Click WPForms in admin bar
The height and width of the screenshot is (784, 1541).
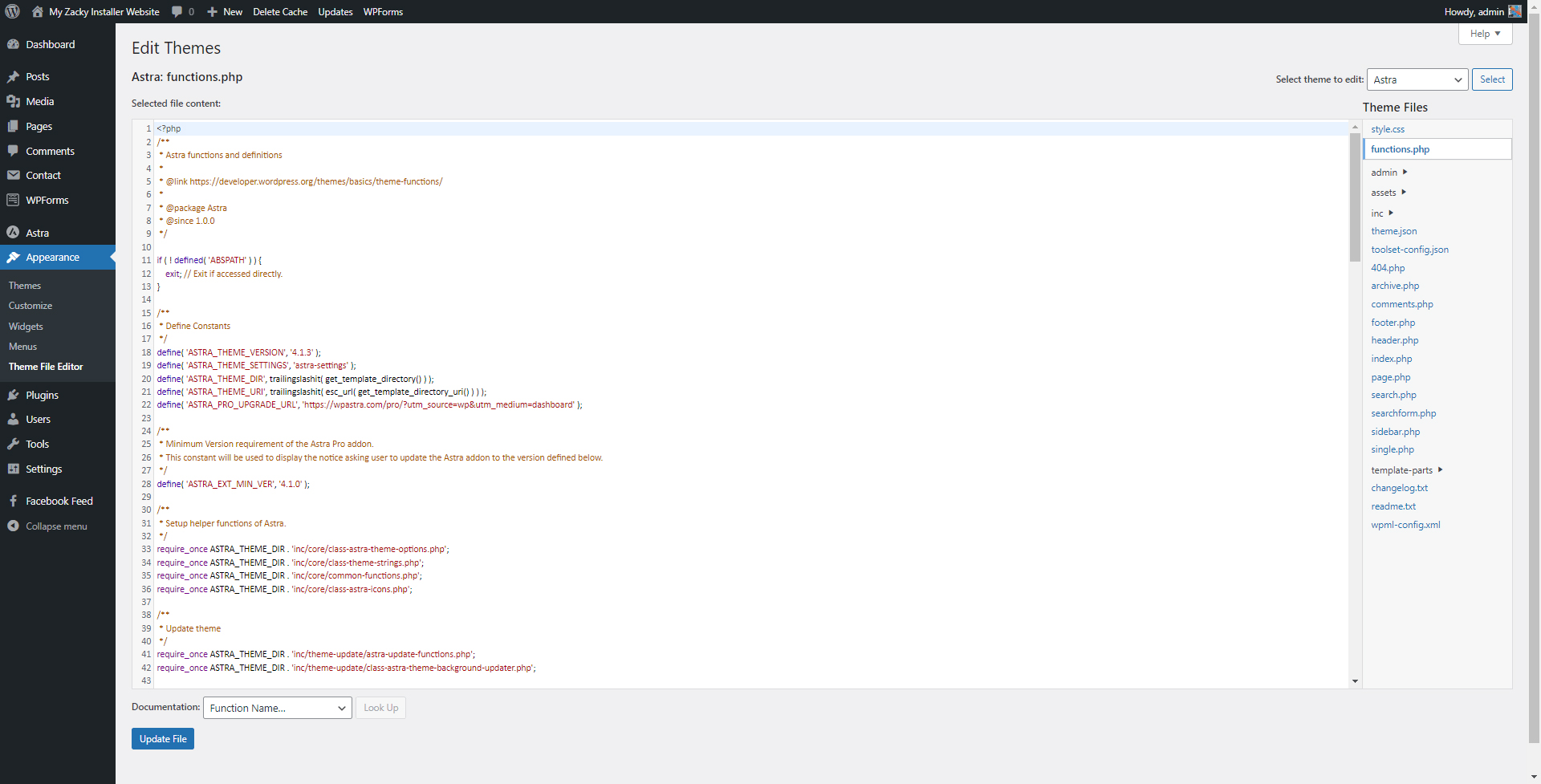click(383, 11)
